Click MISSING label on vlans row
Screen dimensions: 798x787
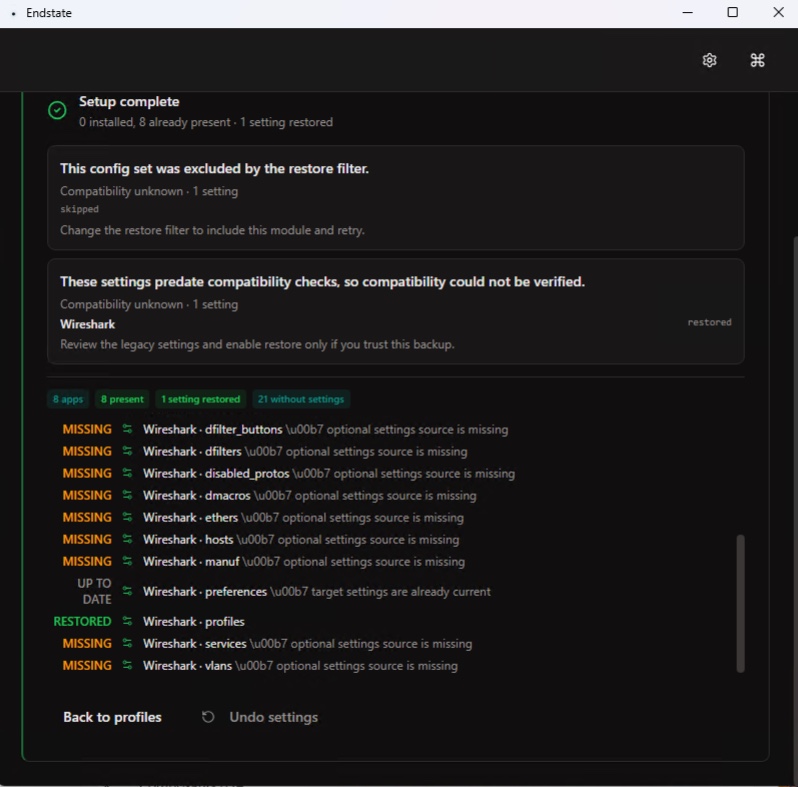click(x=87, y=665)
